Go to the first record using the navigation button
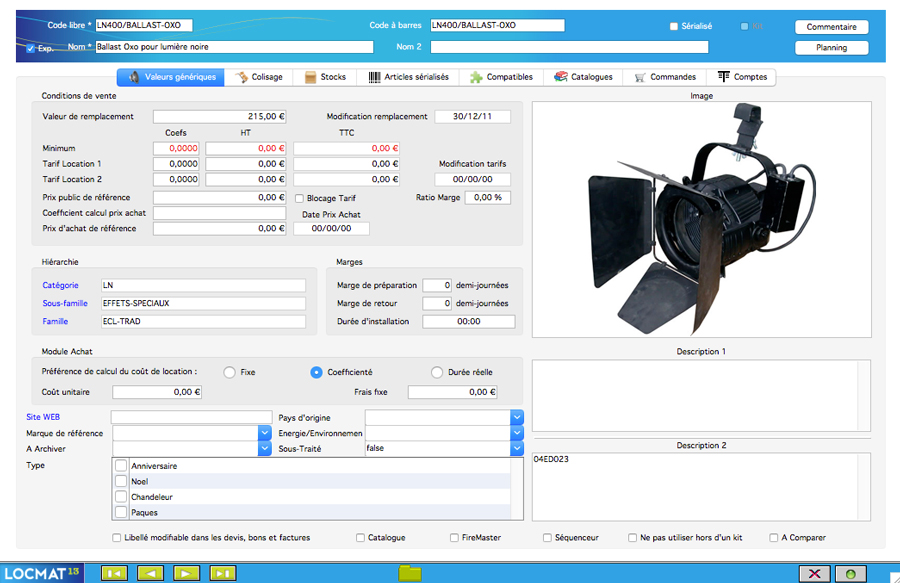Image resolution: width=900 pixels, height=583 pixels. (114, 573)
